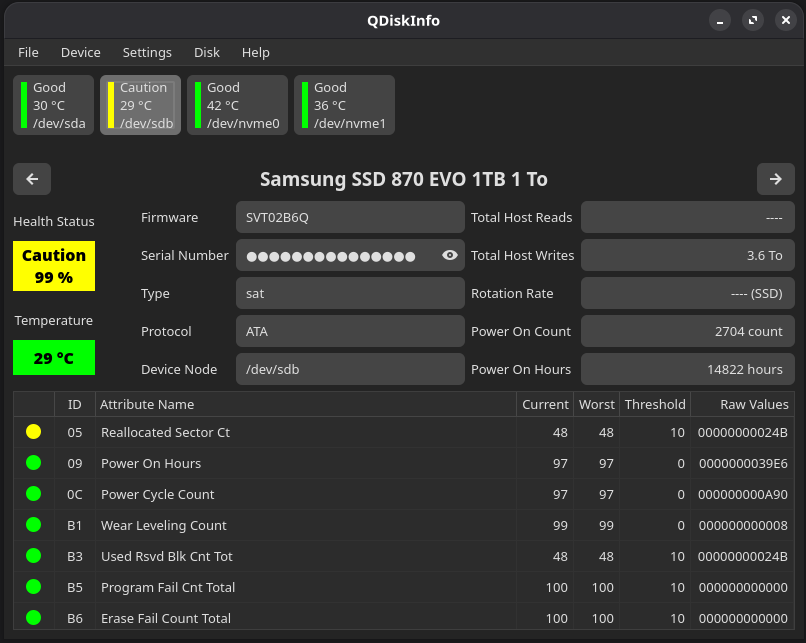Click green status dot for Erase Fail Count Total
This screenshot has width=806, height=643.
[33, 618]
